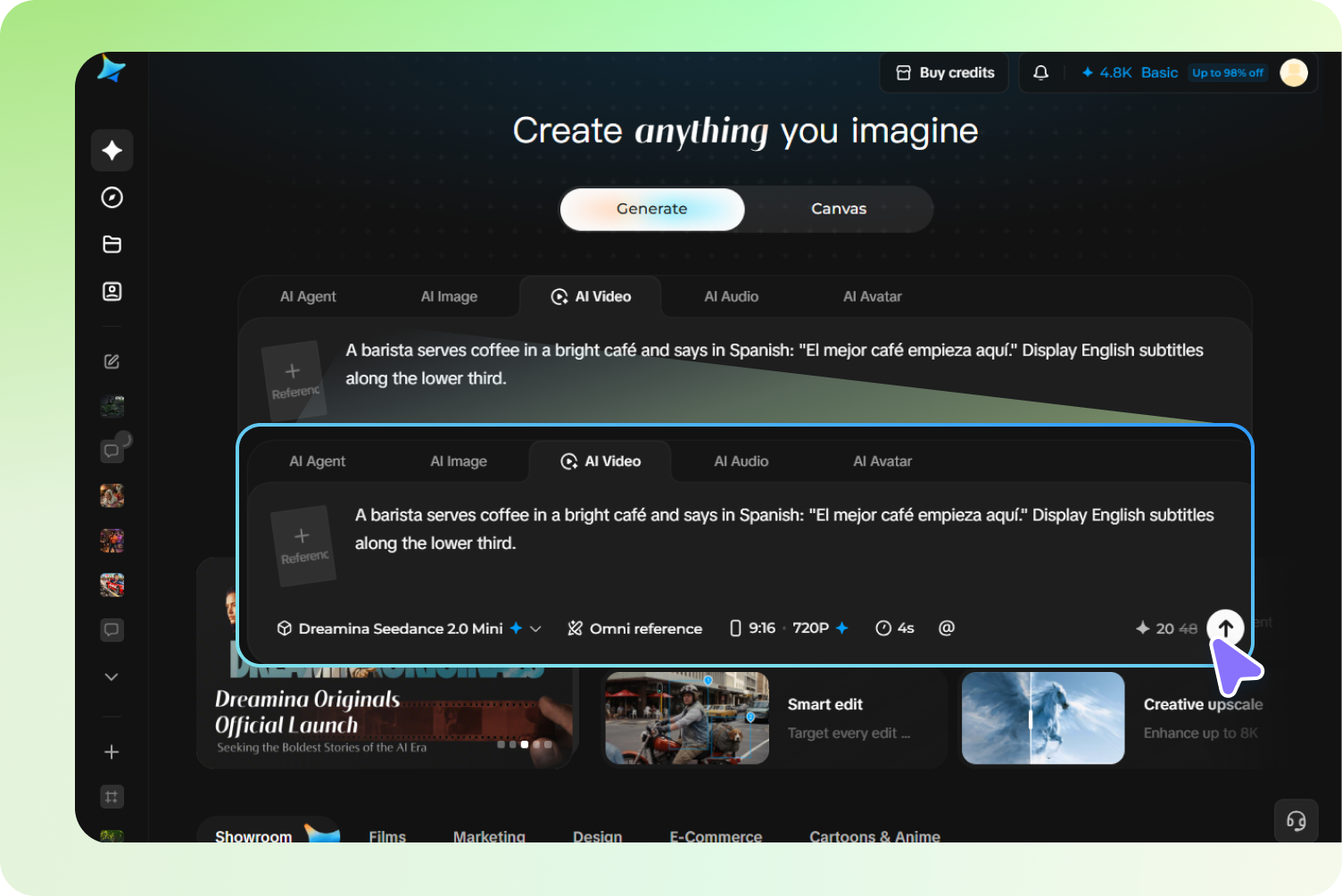
Task: Expand the sidebar chevron to show more
Action: click(x=112, y=676)
